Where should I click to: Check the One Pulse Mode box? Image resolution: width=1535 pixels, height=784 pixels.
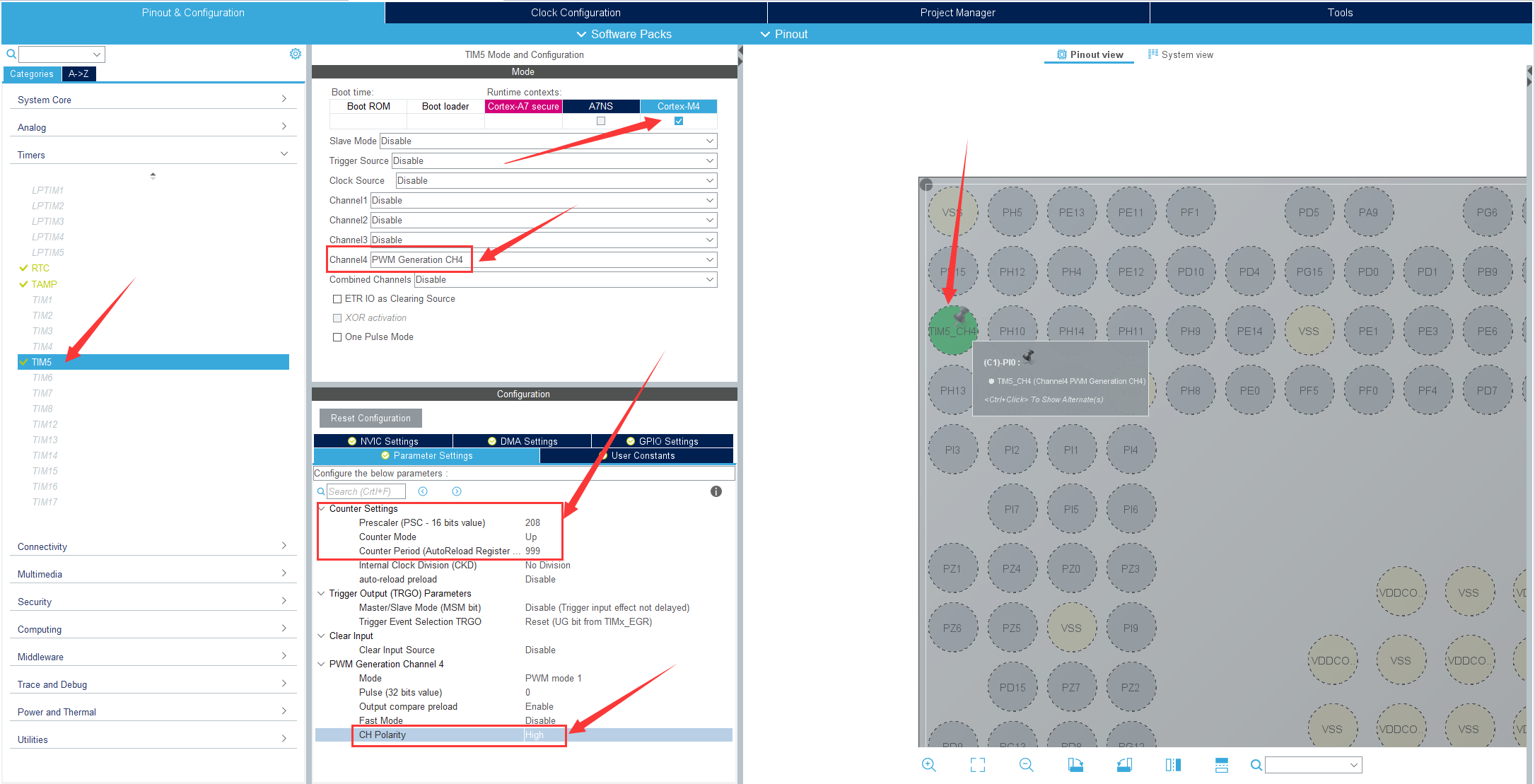coord(337,337)
